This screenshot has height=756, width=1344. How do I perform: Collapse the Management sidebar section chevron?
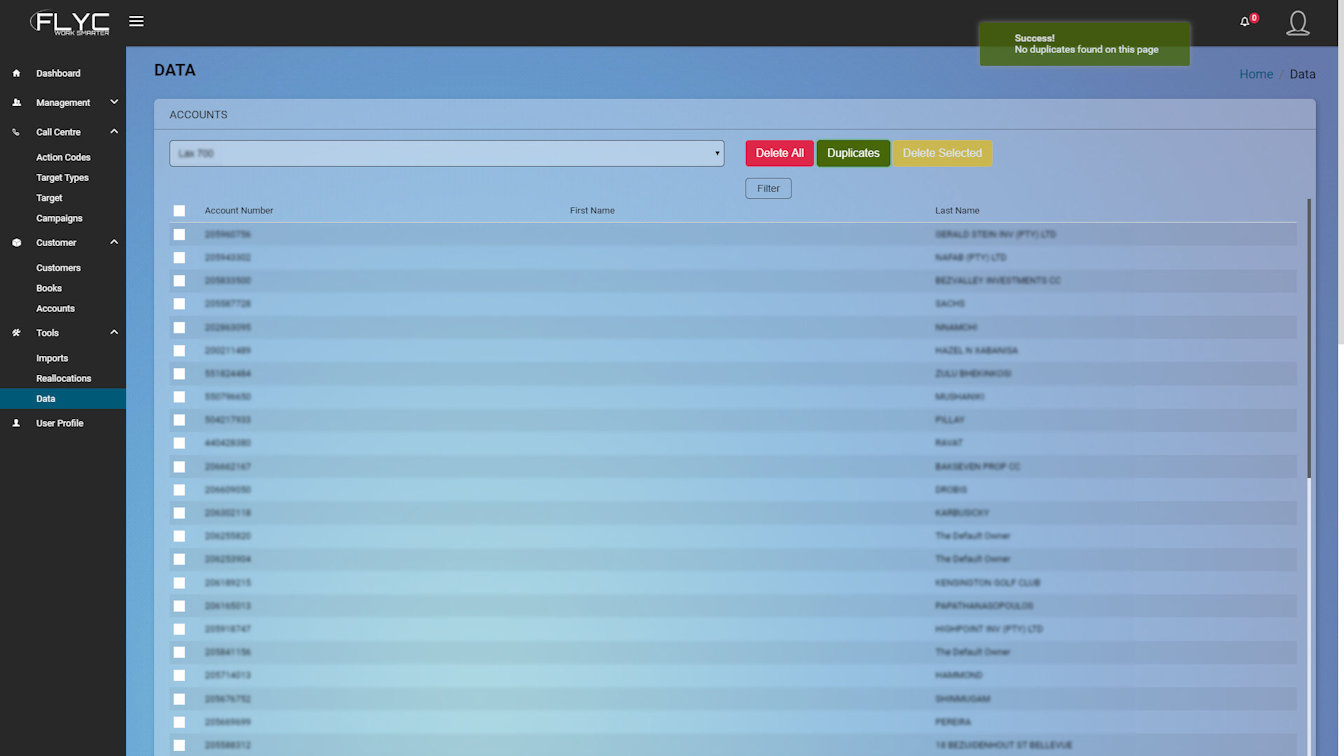pos(114,102)
